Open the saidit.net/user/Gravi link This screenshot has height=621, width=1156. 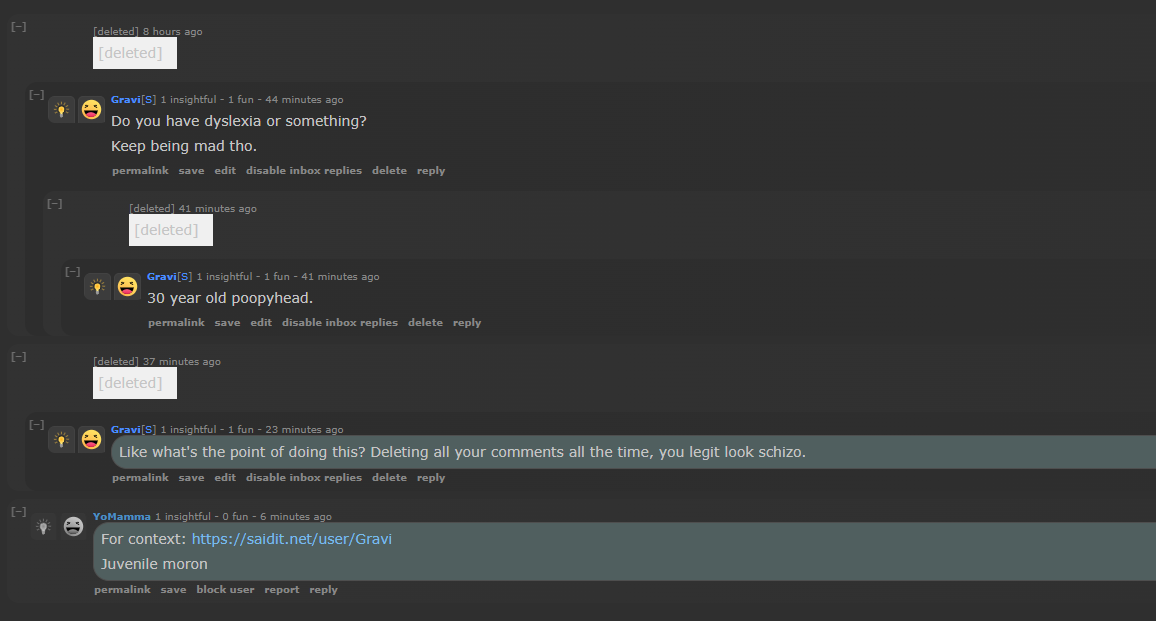click(x=291, y=539)
